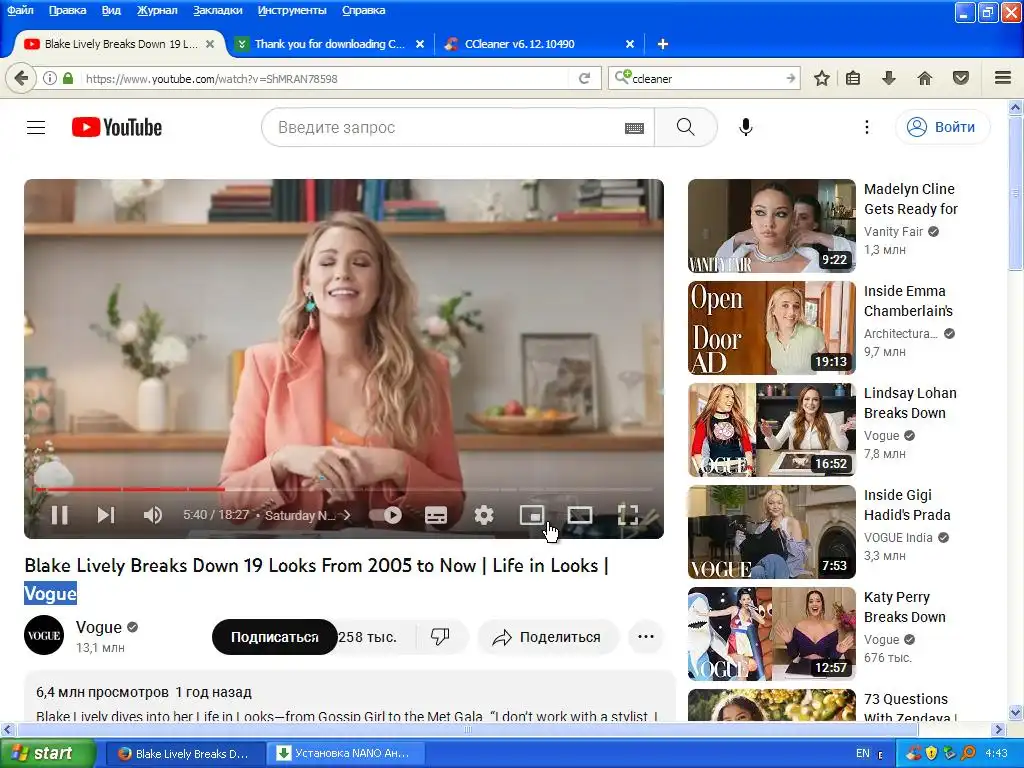The height and width of the screenshot is (768, 1024).
Task: Enter fullscreen in the video player
Action: pyautogui.click(x=628, y=515)
